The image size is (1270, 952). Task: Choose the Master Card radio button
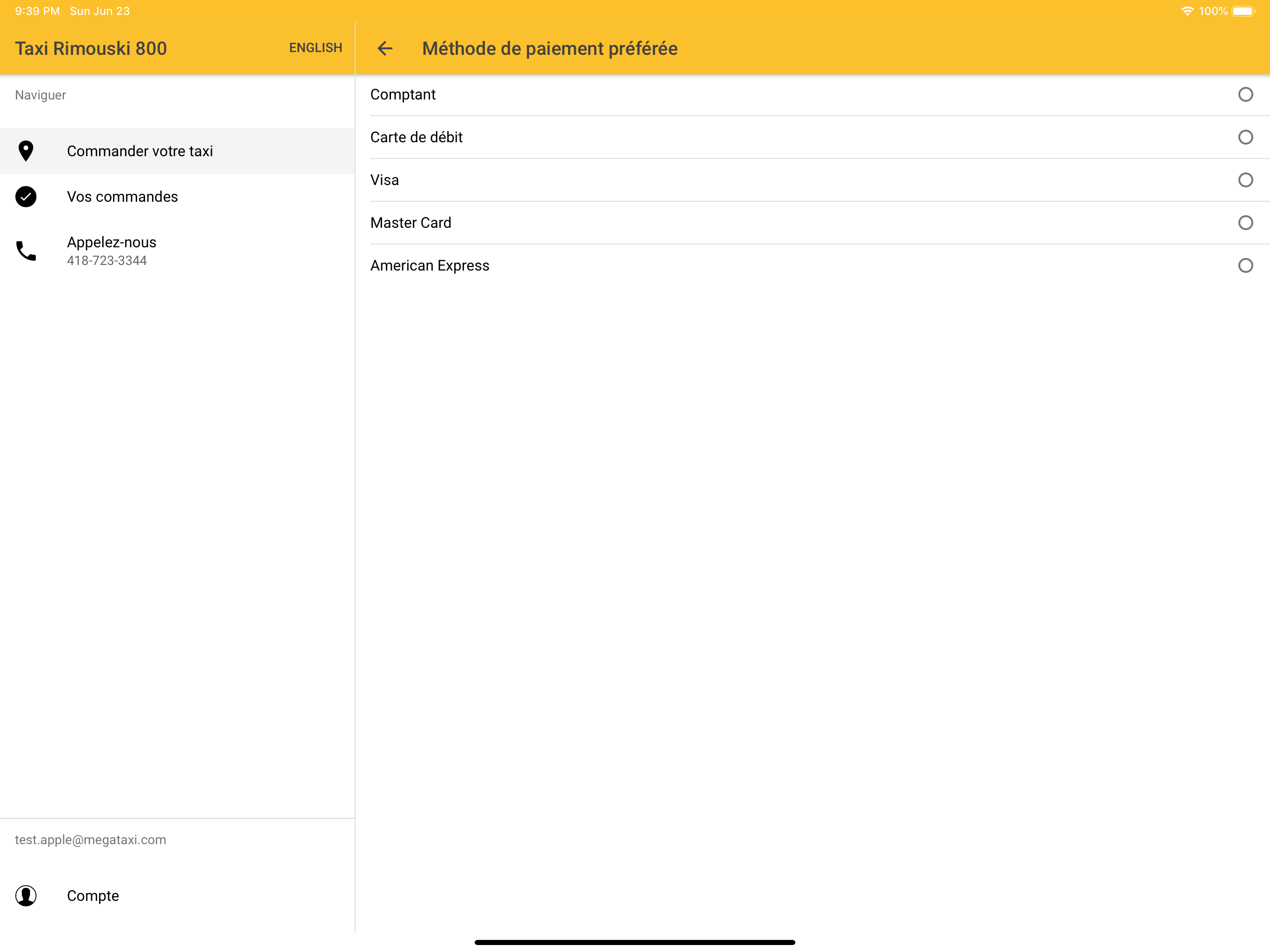1245,223
